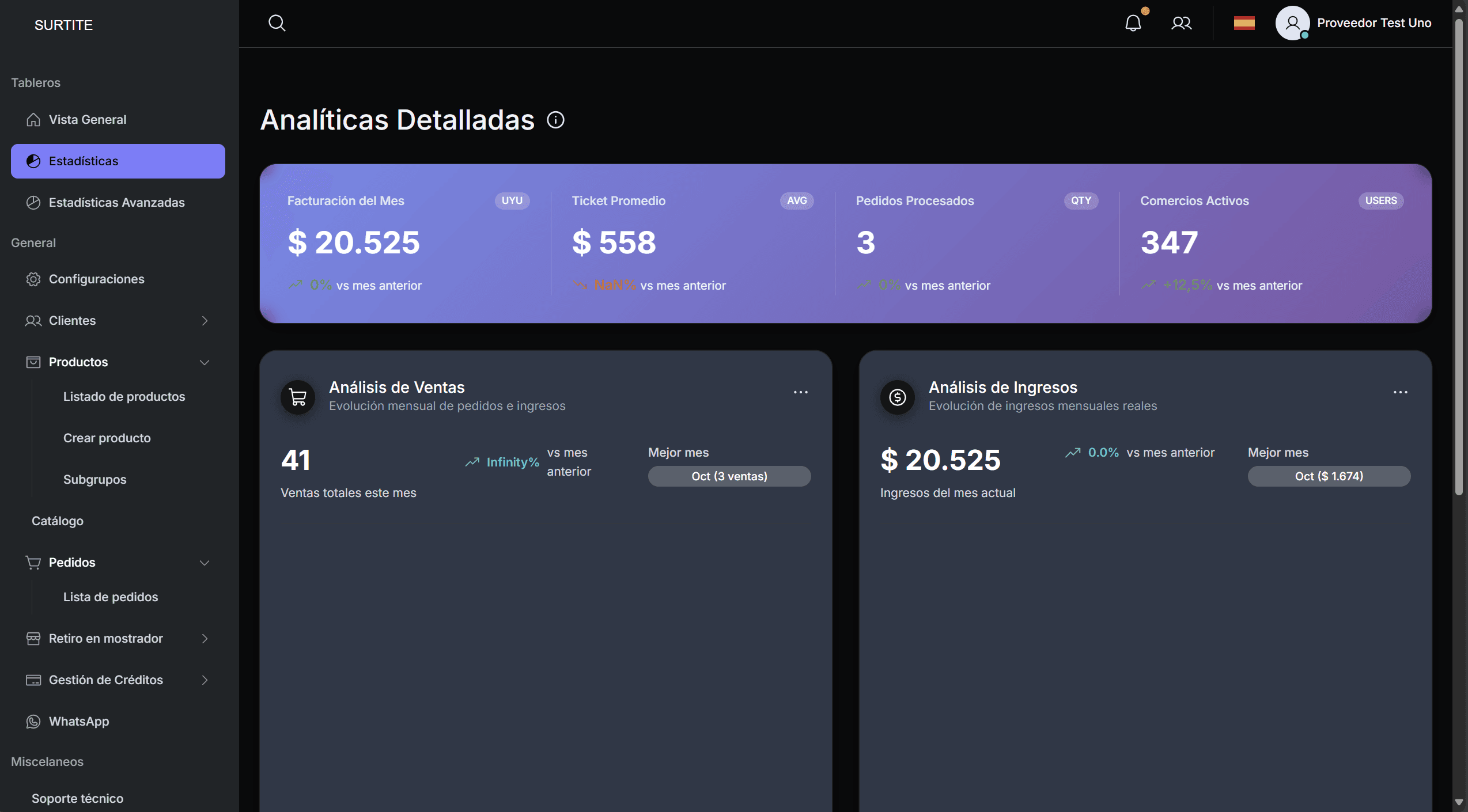Open three-dots menu on Análisis de Ventas

point(800,392)
